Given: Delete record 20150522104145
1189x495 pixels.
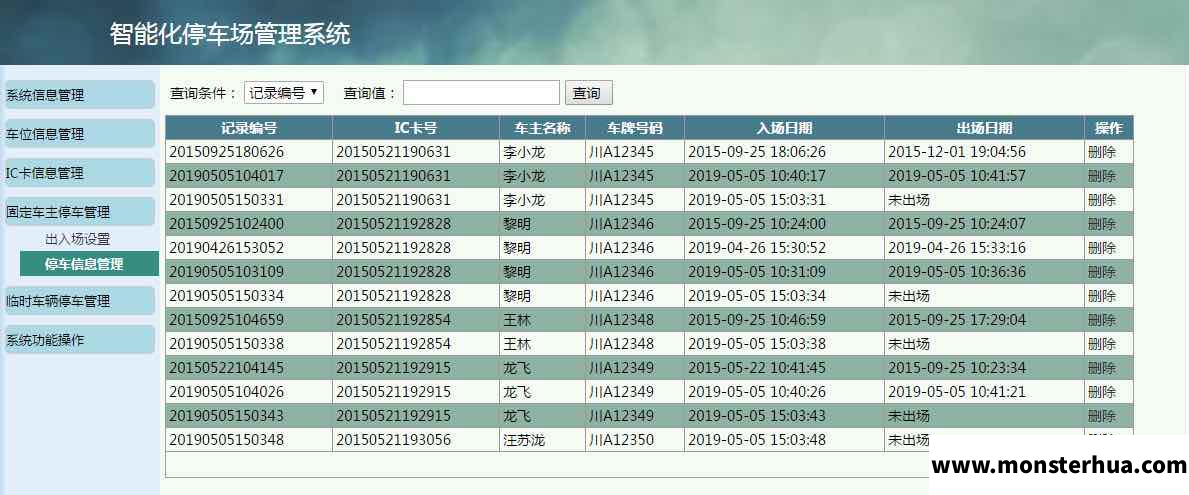Looking at the screenshot, I should pos(1102,368).
